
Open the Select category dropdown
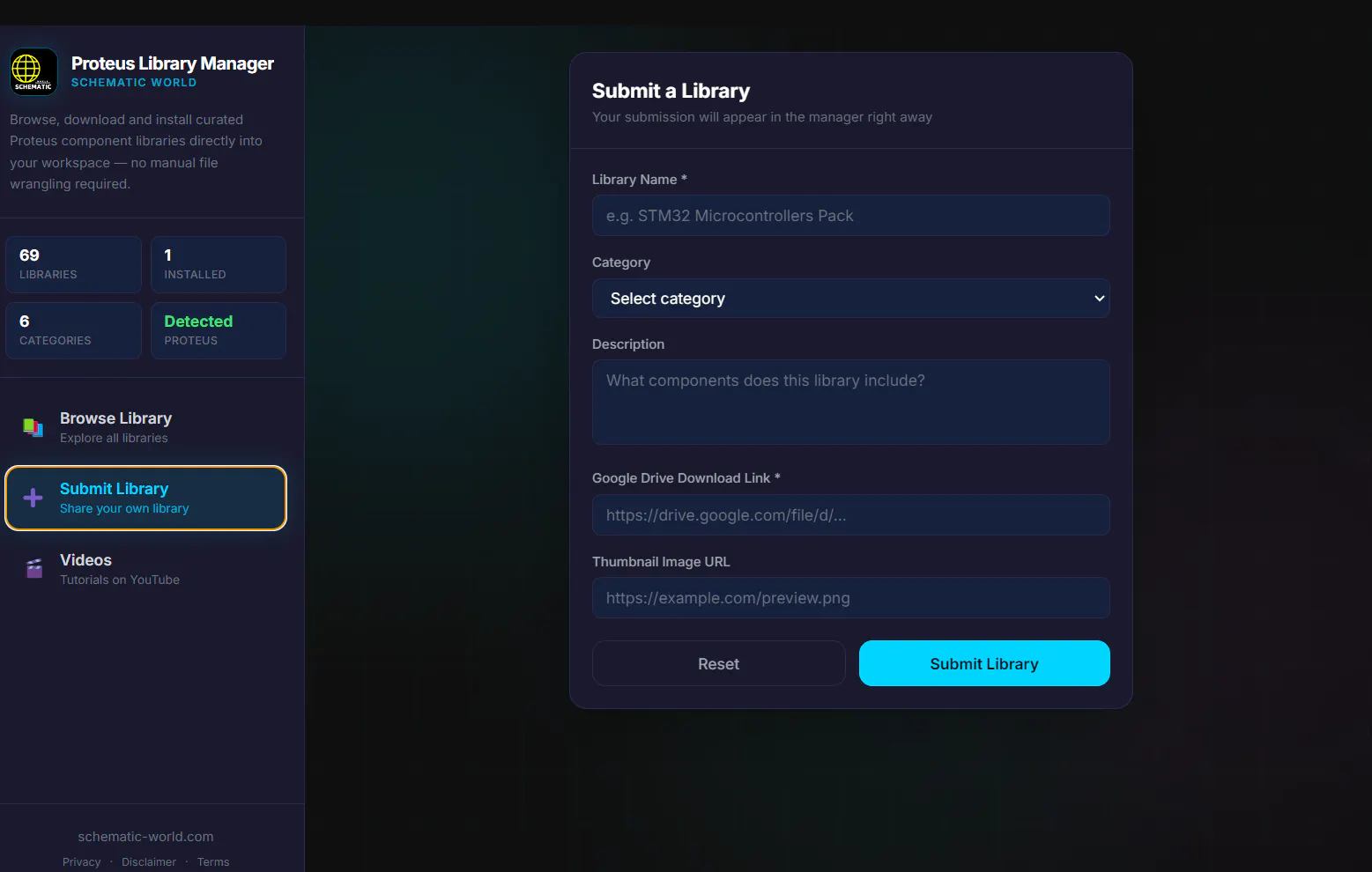tap(850, 299)
